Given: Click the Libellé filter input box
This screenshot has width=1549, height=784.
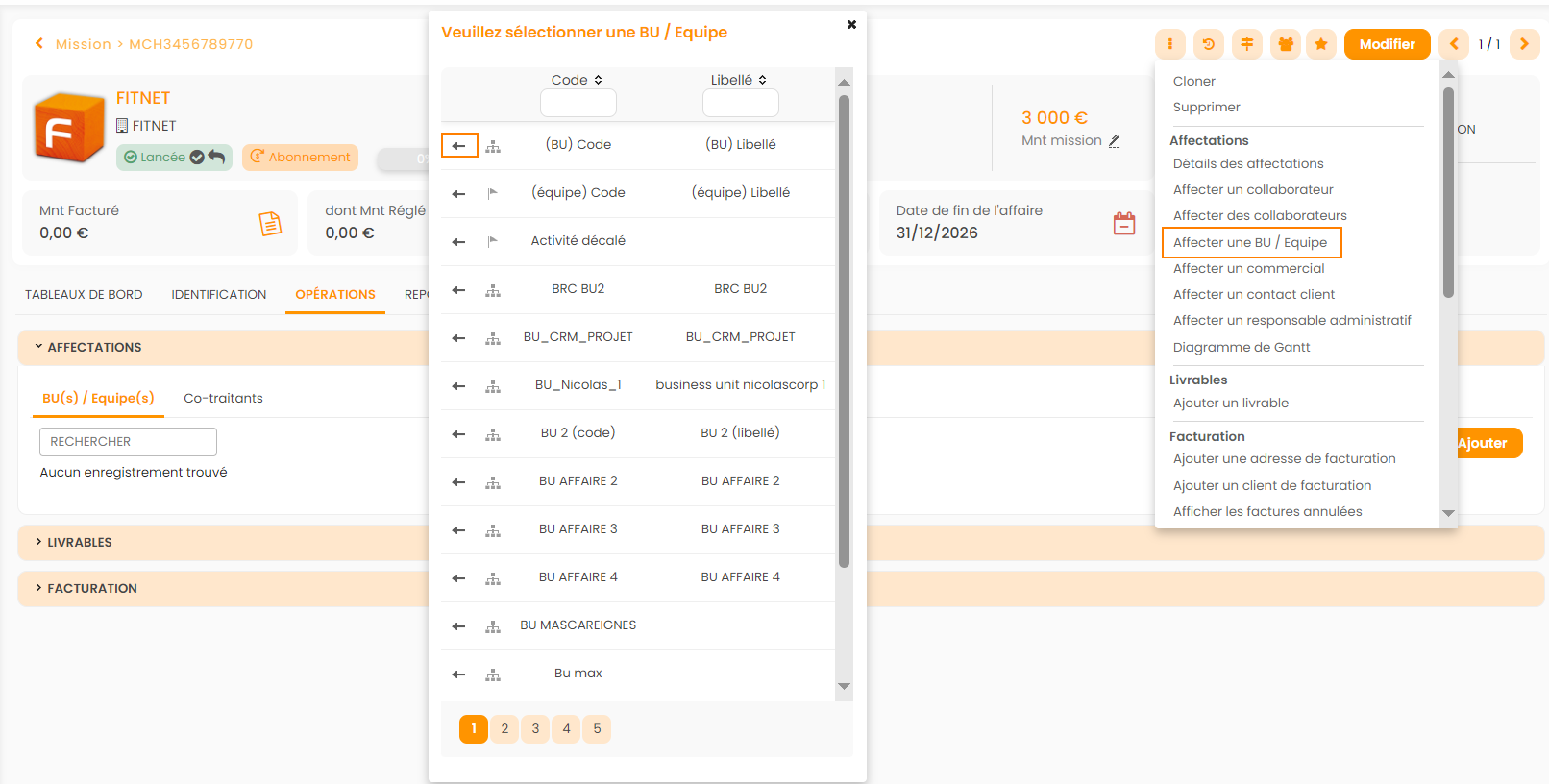Looking at the screenshot, I should pyautogui.click(x=740, y=103).
